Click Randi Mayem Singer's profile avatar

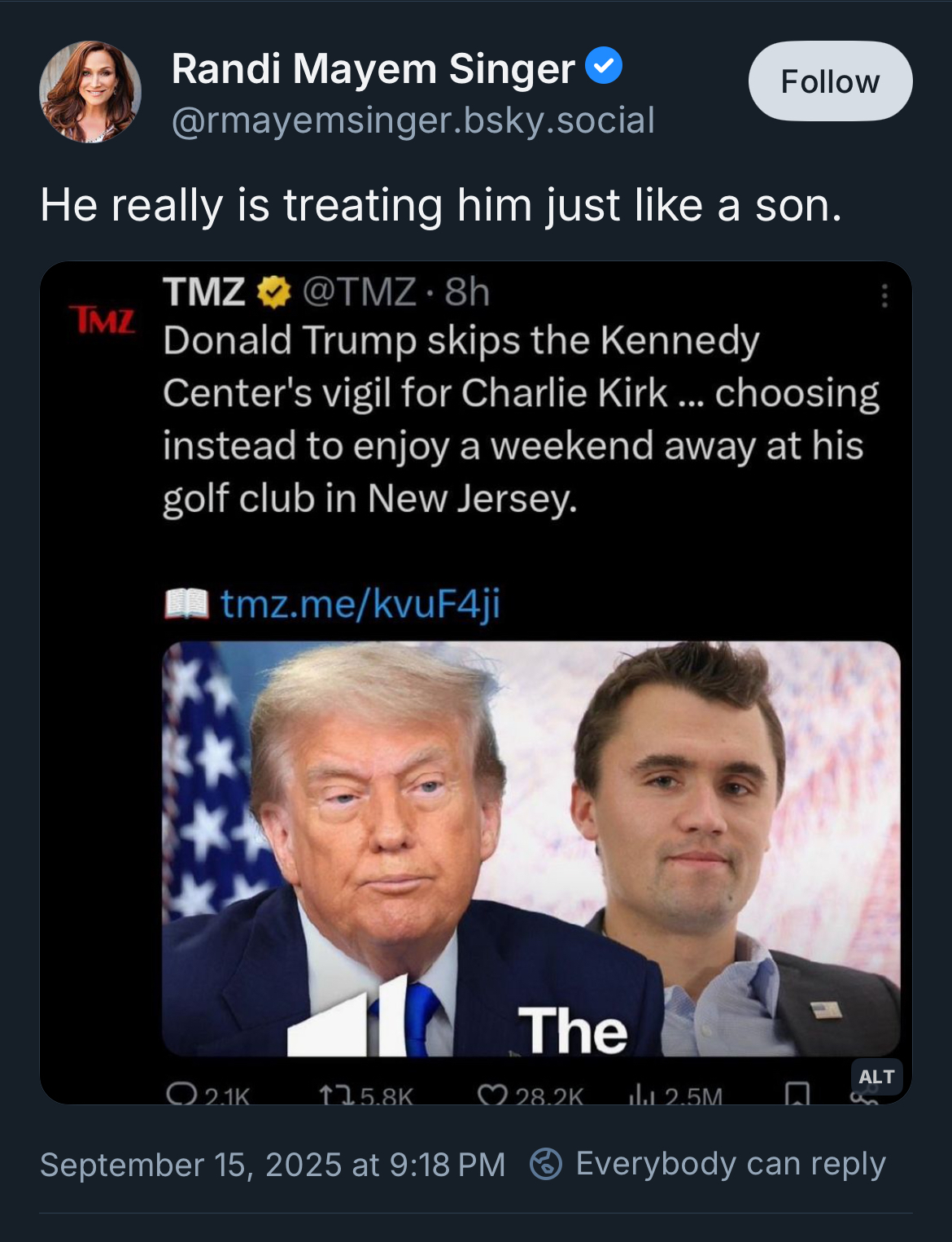(x=90, y=92)
